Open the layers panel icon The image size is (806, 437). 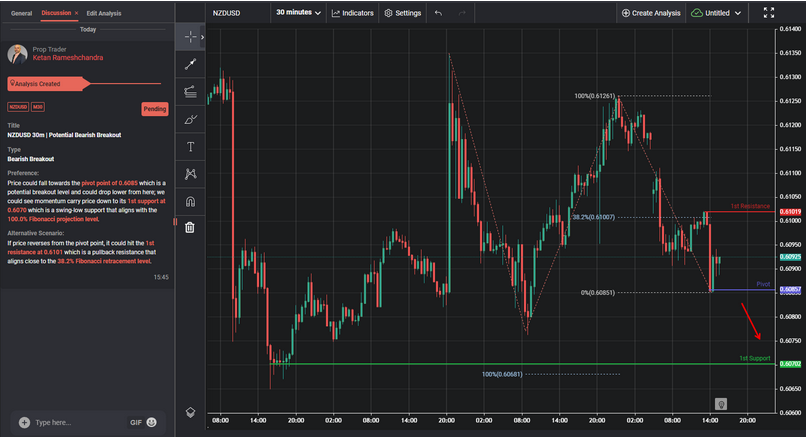coord(190,412)
